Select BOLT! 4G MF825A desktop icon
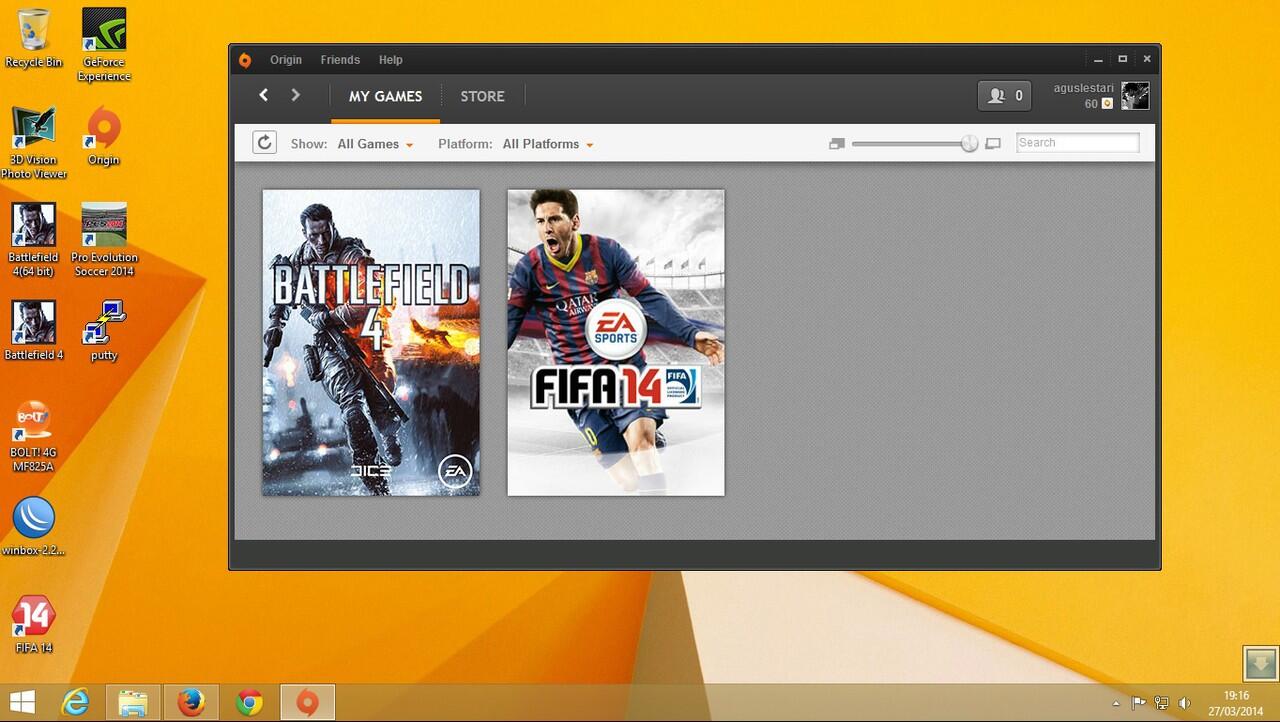 (x=34, y=437)
